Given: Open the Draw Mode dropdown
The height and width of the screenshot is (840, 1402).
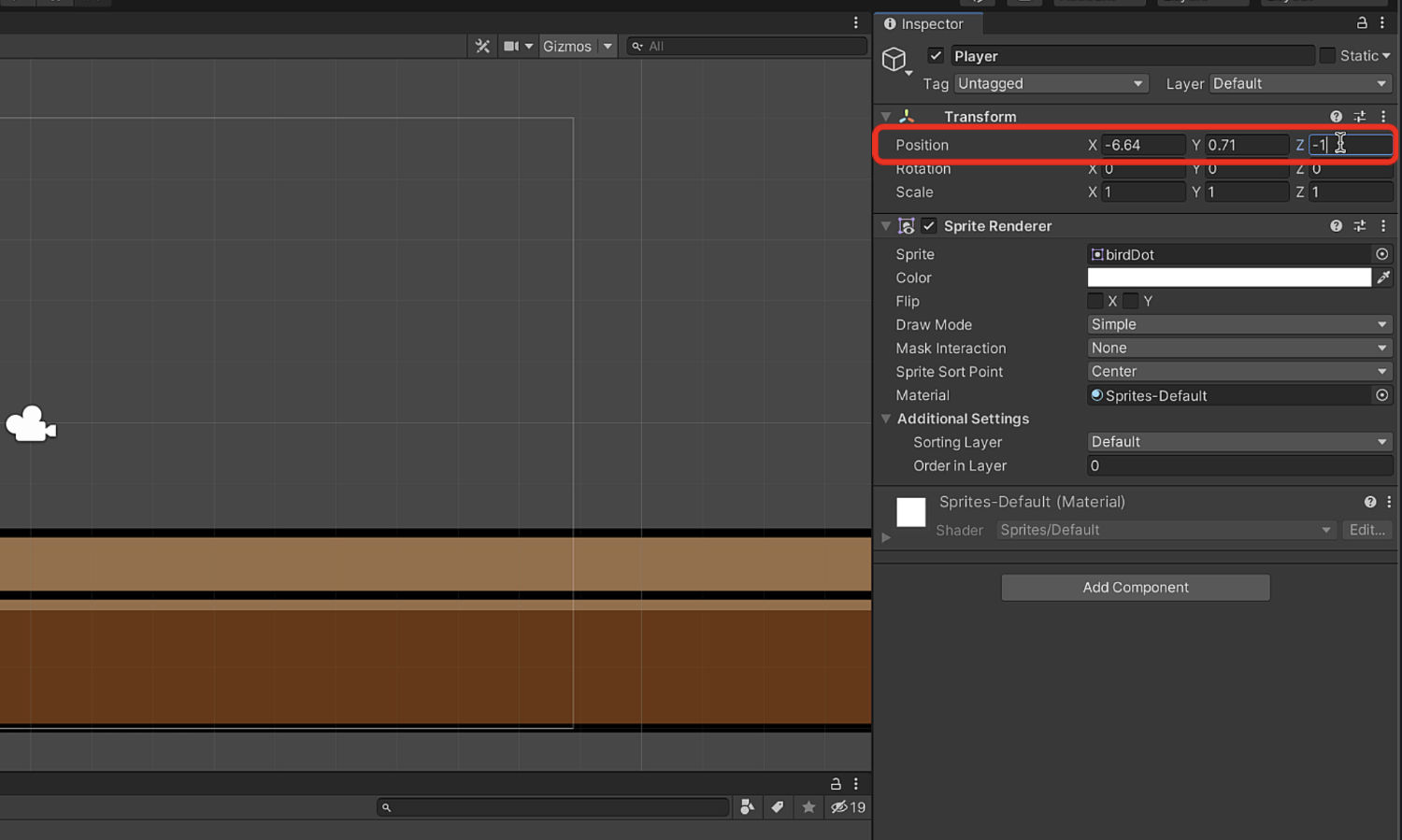Looking at the screenshot, I should tap(1239, 324).
